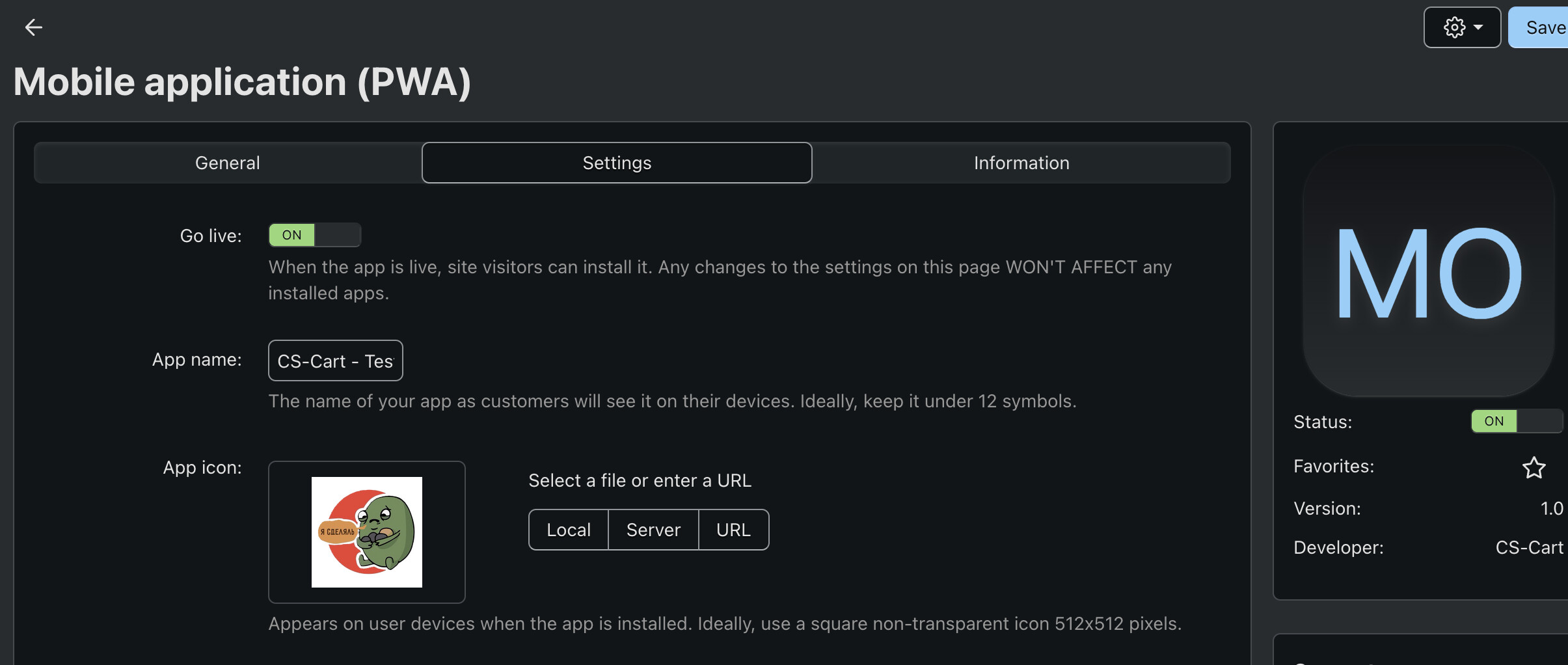Focus the App name text field
Viewport: 1568px width, 665px height.
335,360
